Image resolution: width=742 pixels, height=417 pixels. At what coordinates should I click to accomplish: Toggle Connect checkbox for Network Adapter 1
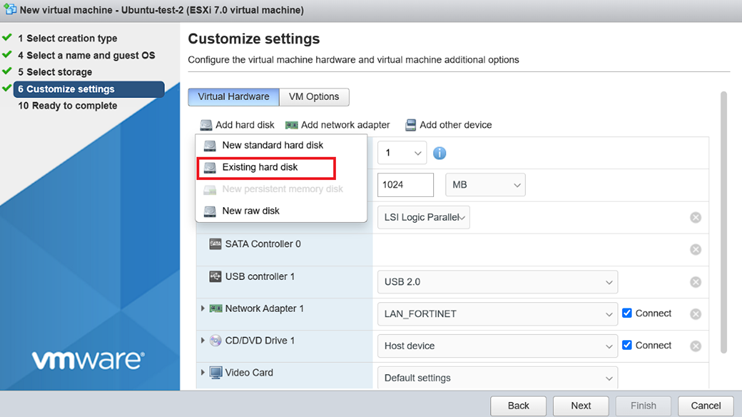(x=627, y=313)
